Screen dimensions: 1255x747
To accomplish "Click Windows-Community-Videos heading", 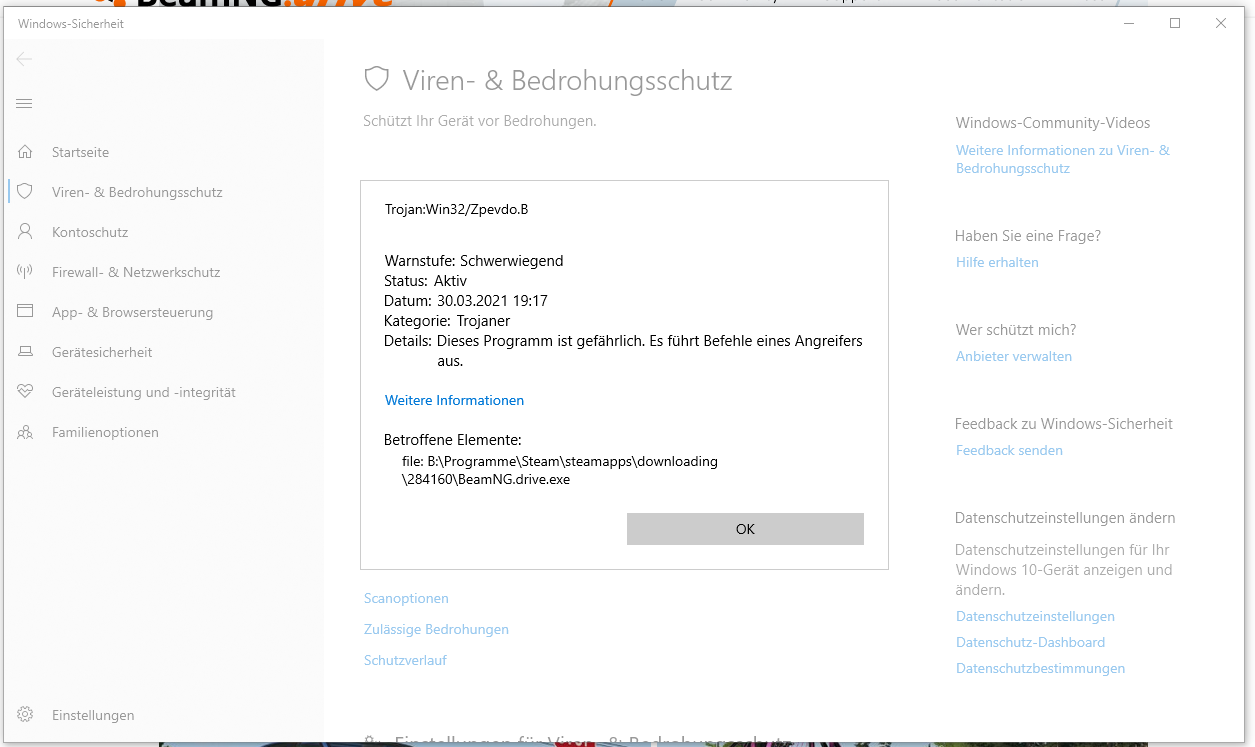I will coord(1053,123).
